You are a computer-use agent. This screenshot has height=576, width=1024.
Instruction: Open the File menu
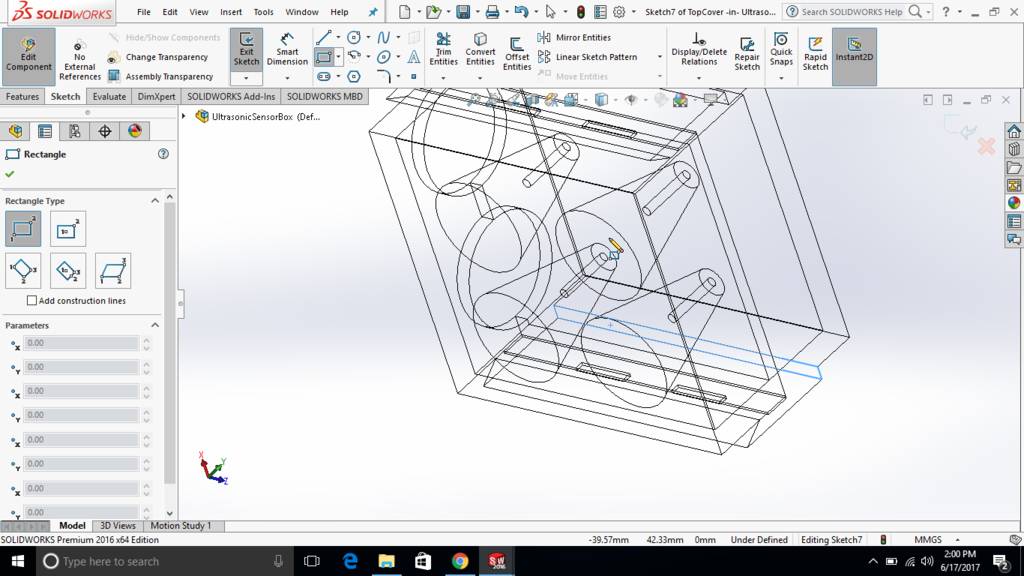pos(144,12)
